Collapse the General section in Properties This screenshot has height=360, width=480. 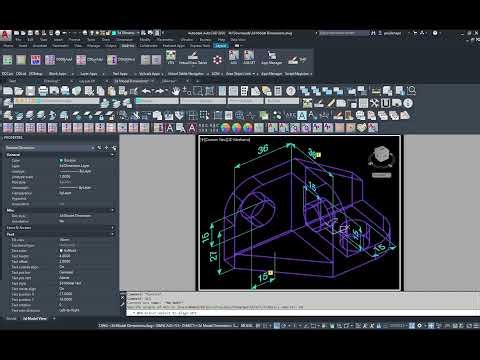[x=112, y=155]
